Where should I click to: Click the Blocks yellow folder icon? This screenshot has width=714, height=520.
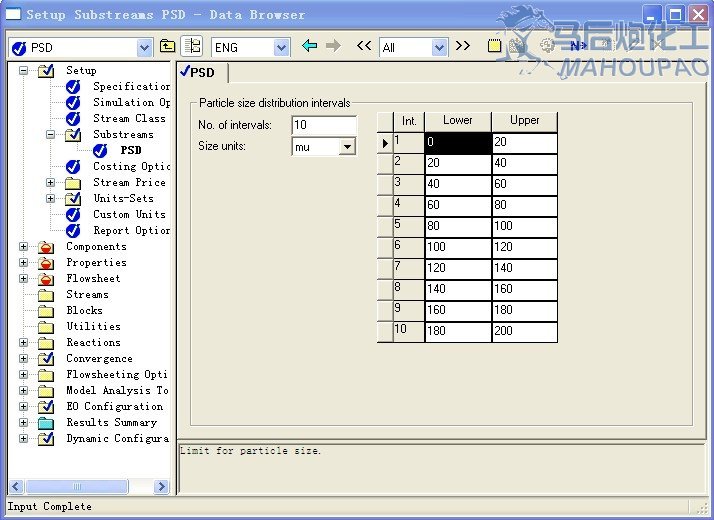tap(46, 311)
